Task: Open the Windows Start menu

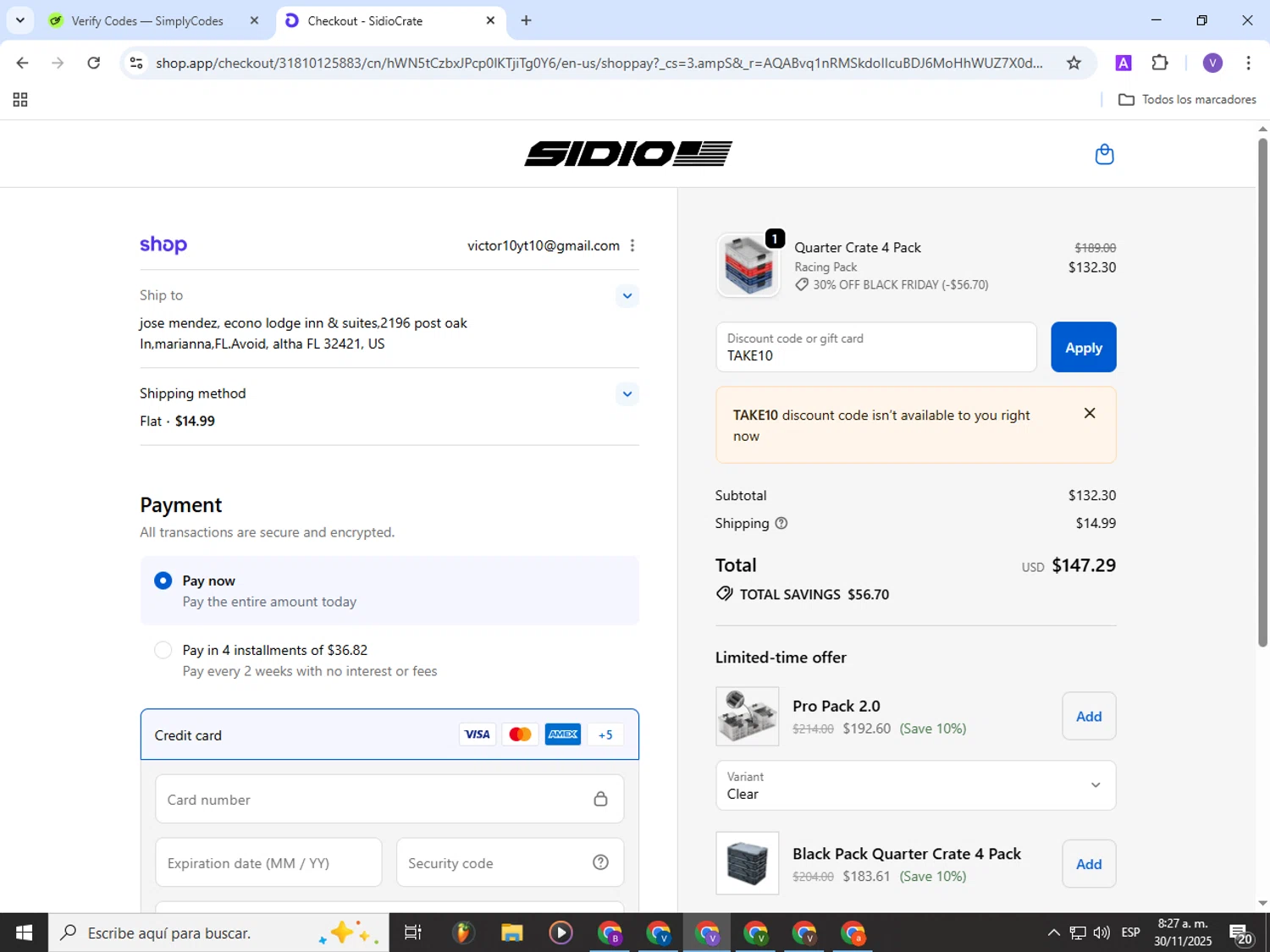Action: point(24,933)
